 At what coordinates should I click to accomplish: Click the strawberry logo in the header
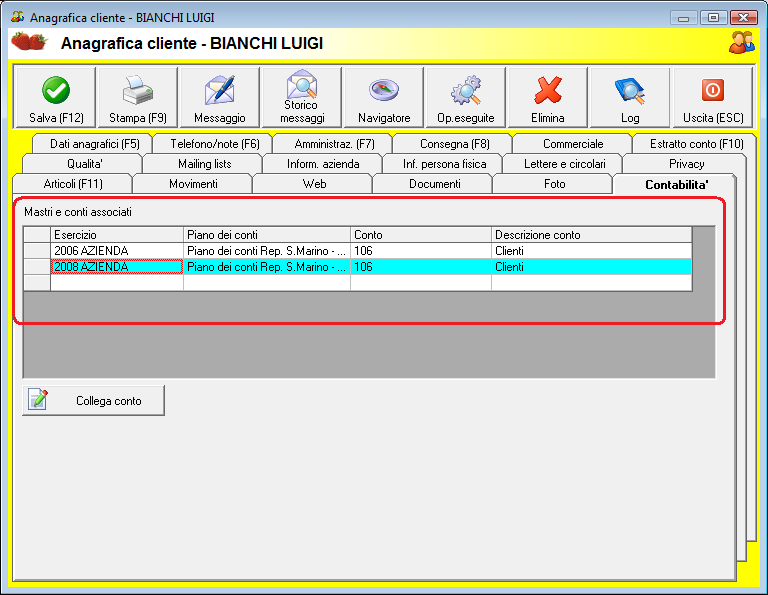pyautogui.click(x=29, y=42)
